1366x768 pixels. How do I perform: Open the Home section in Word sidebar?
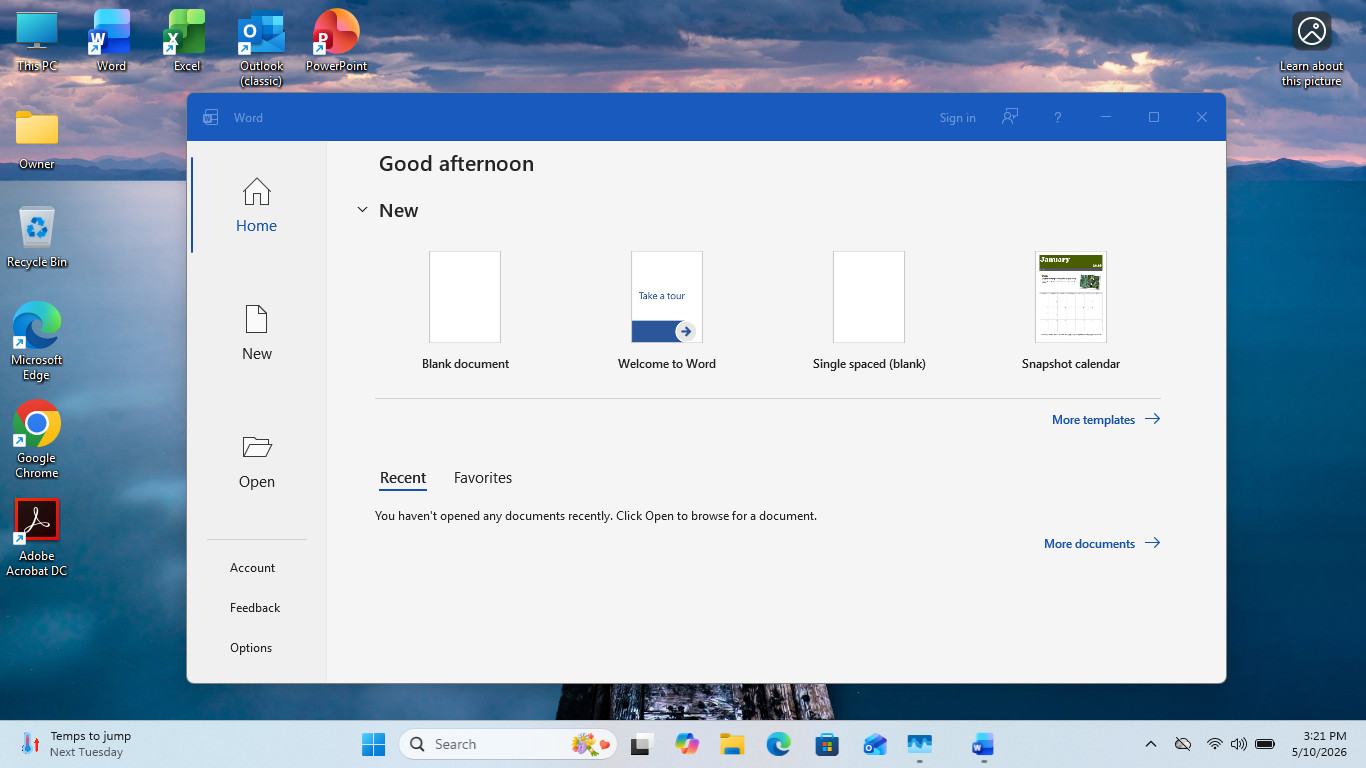point(257,205)
